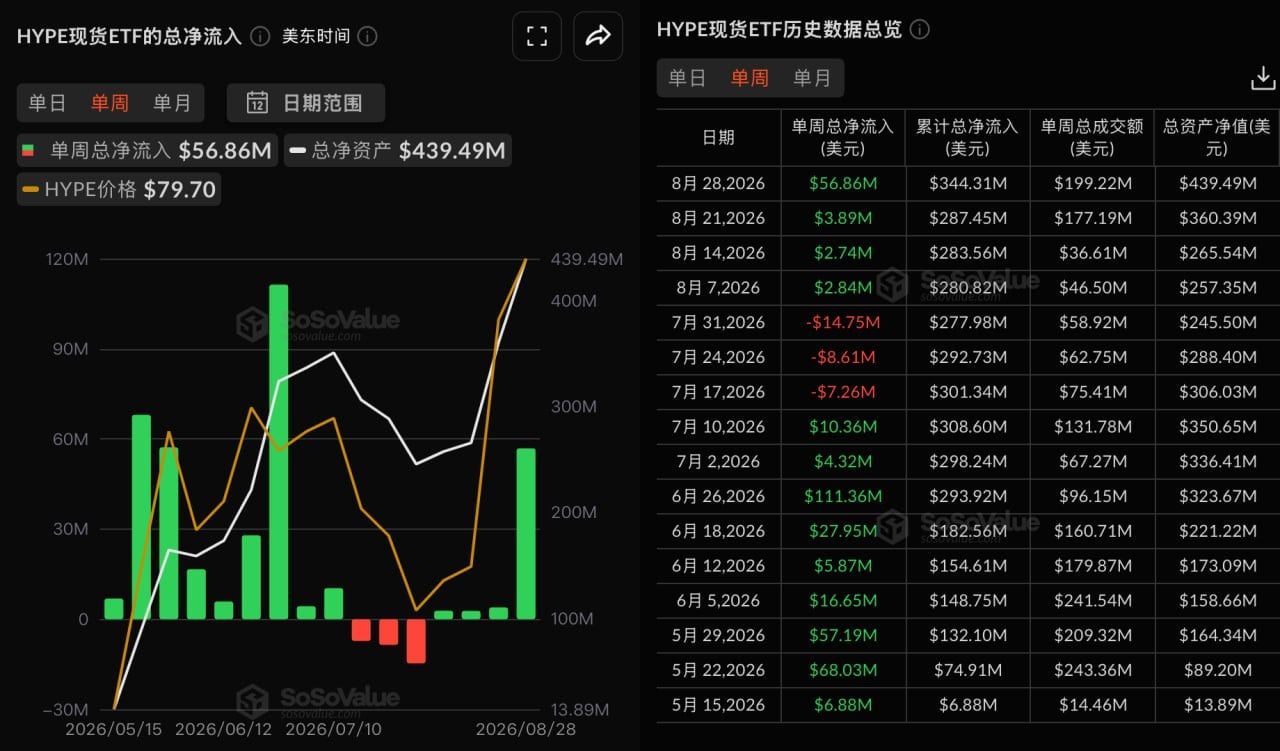Switch chart to 单月 view
Image resolution: width=1280 pixels, height=751 pixels.
tap(172, 103)
